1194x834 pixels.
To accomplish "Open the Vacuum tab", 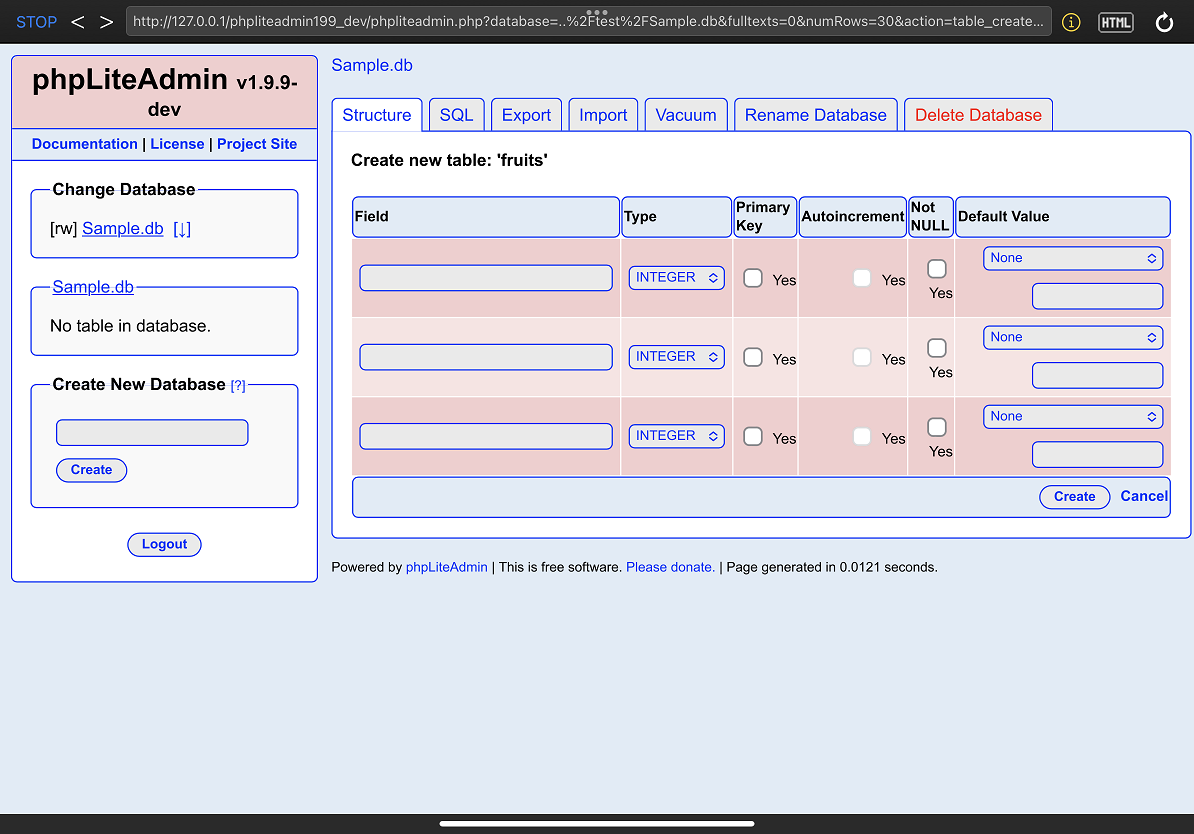I will pos(686,115).
